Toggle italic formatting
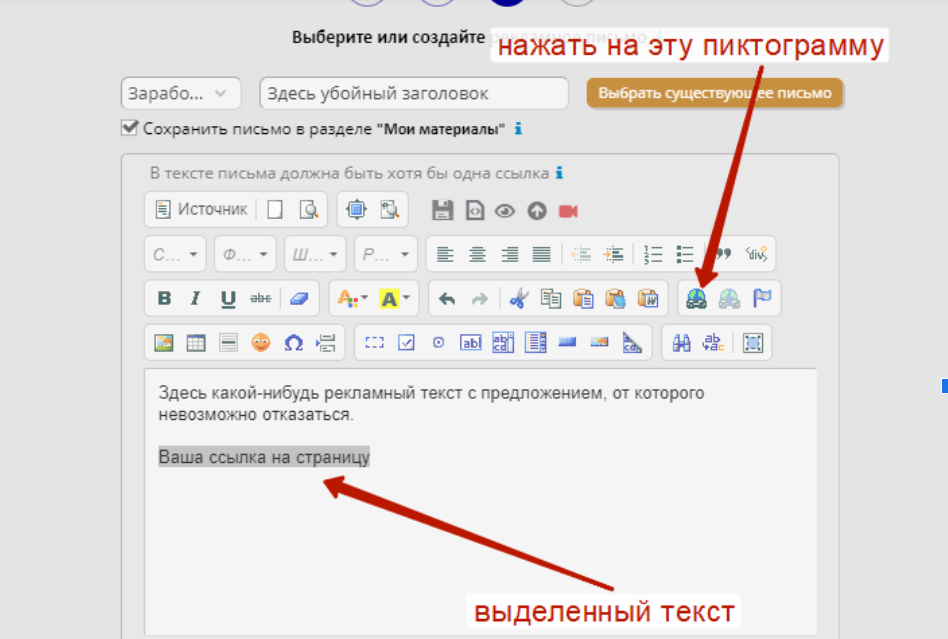 coord(195,298)
